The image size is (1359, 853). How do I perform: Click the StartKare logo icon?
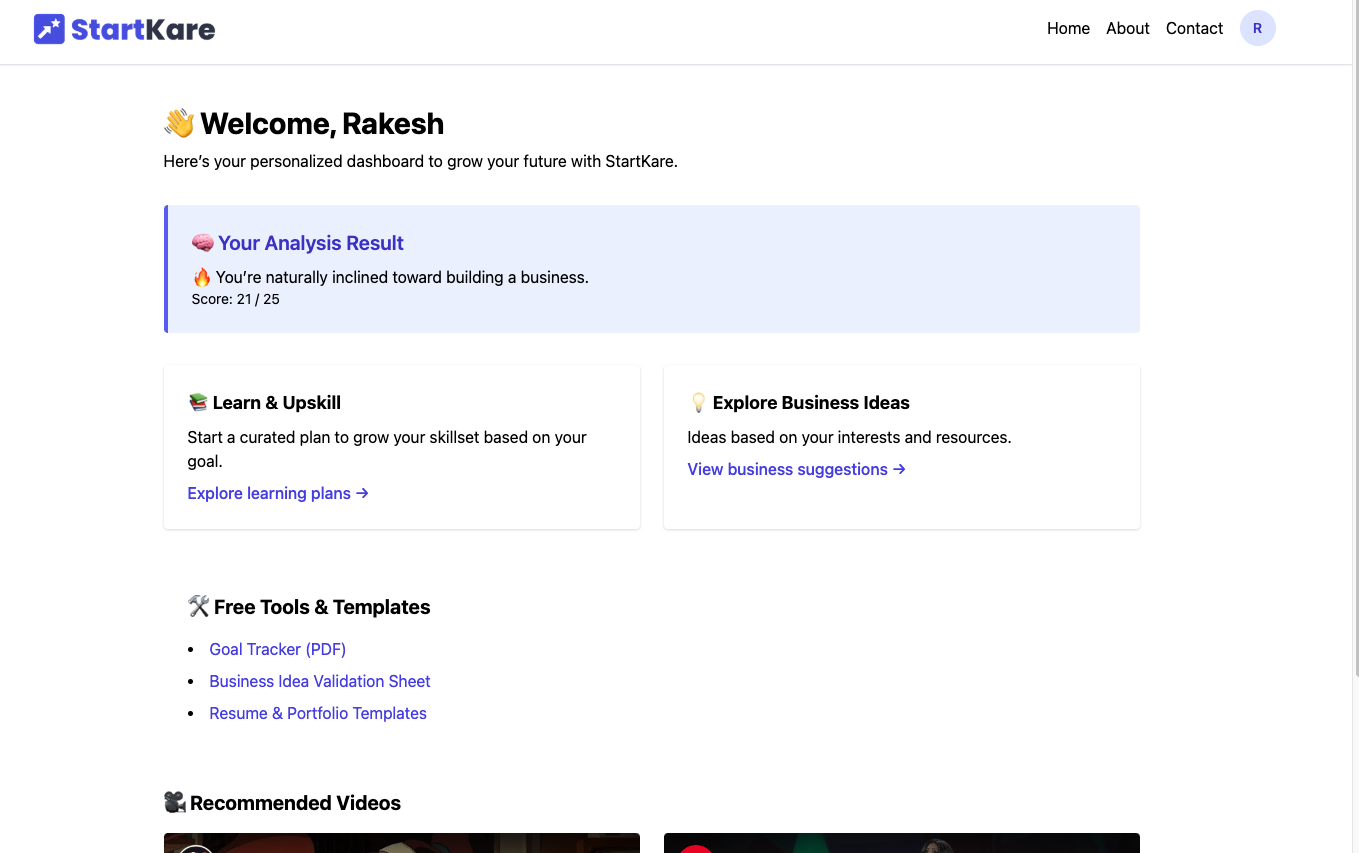pyautogui.click(x=49, y=29)
